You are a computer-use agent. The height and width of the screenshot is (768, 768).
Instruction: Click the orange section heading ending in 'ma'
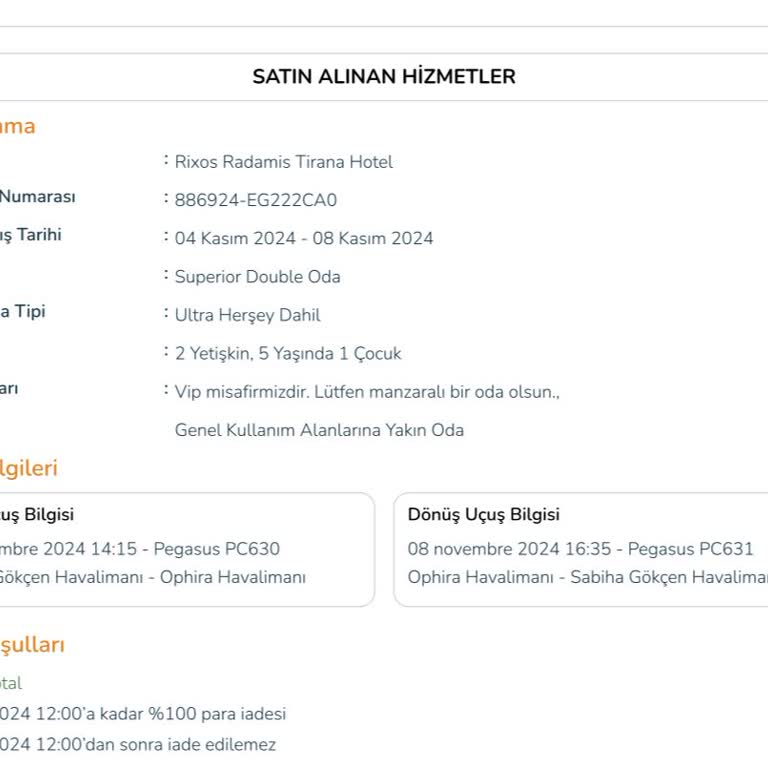tap(18, 126)
